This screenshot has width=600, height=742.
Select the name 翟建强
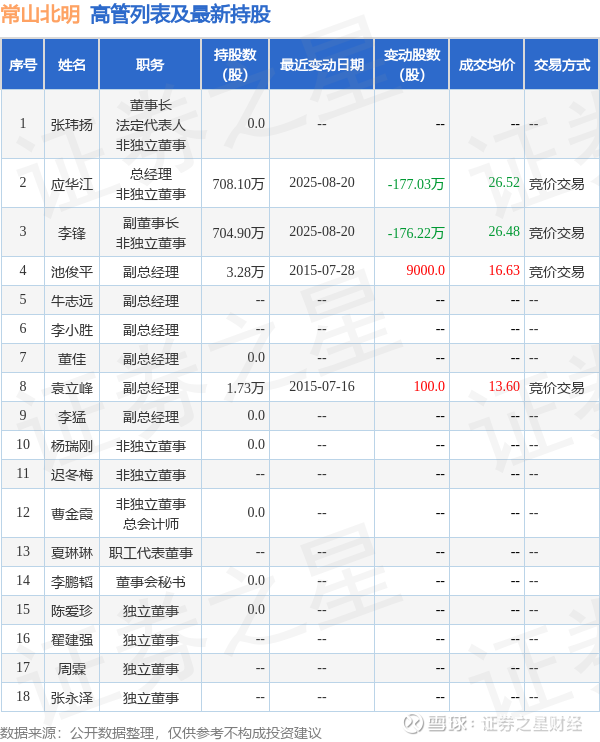(72, 640)
